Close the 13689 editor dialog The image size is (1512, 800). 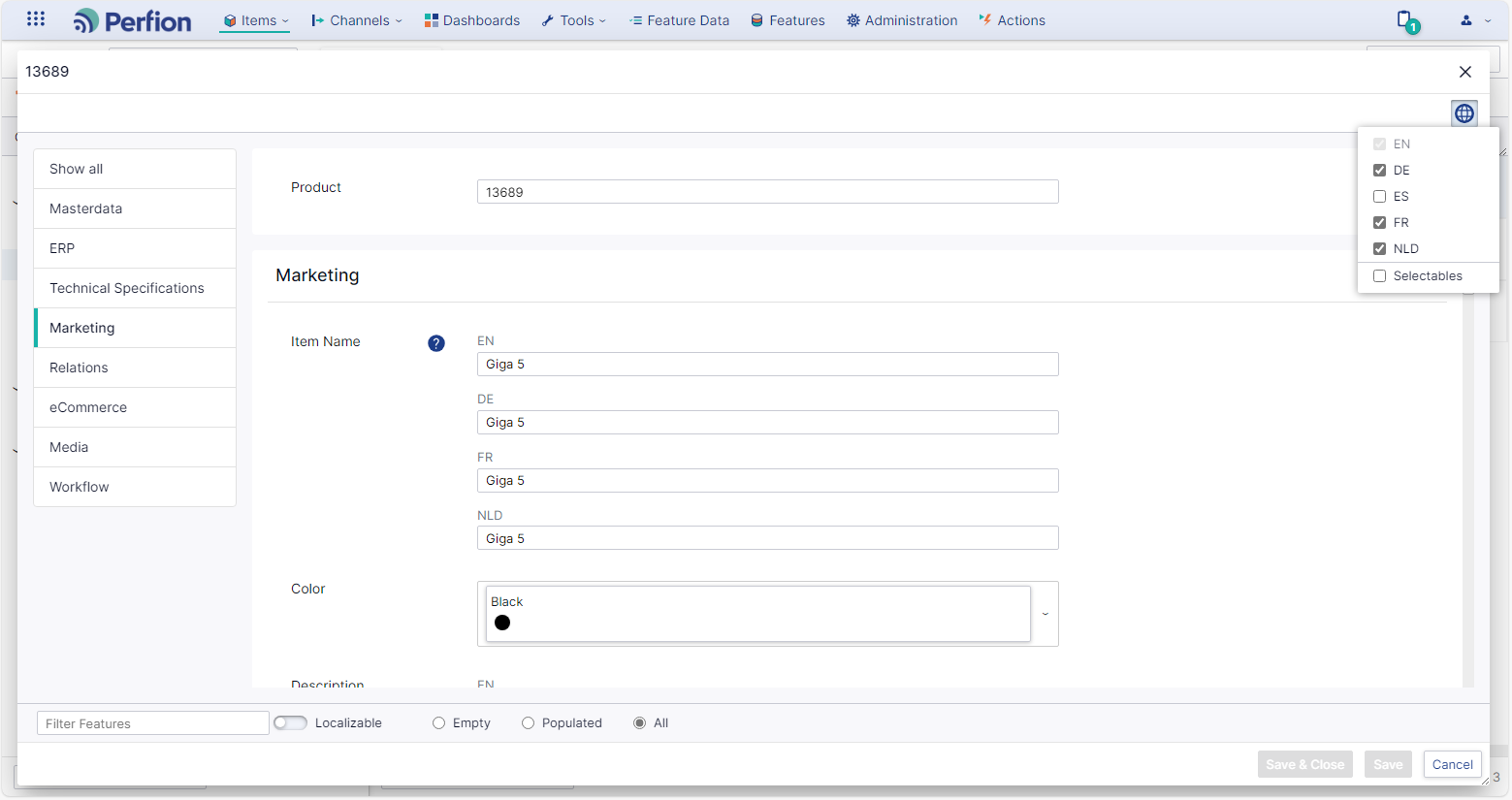(x=1465, y=72)
